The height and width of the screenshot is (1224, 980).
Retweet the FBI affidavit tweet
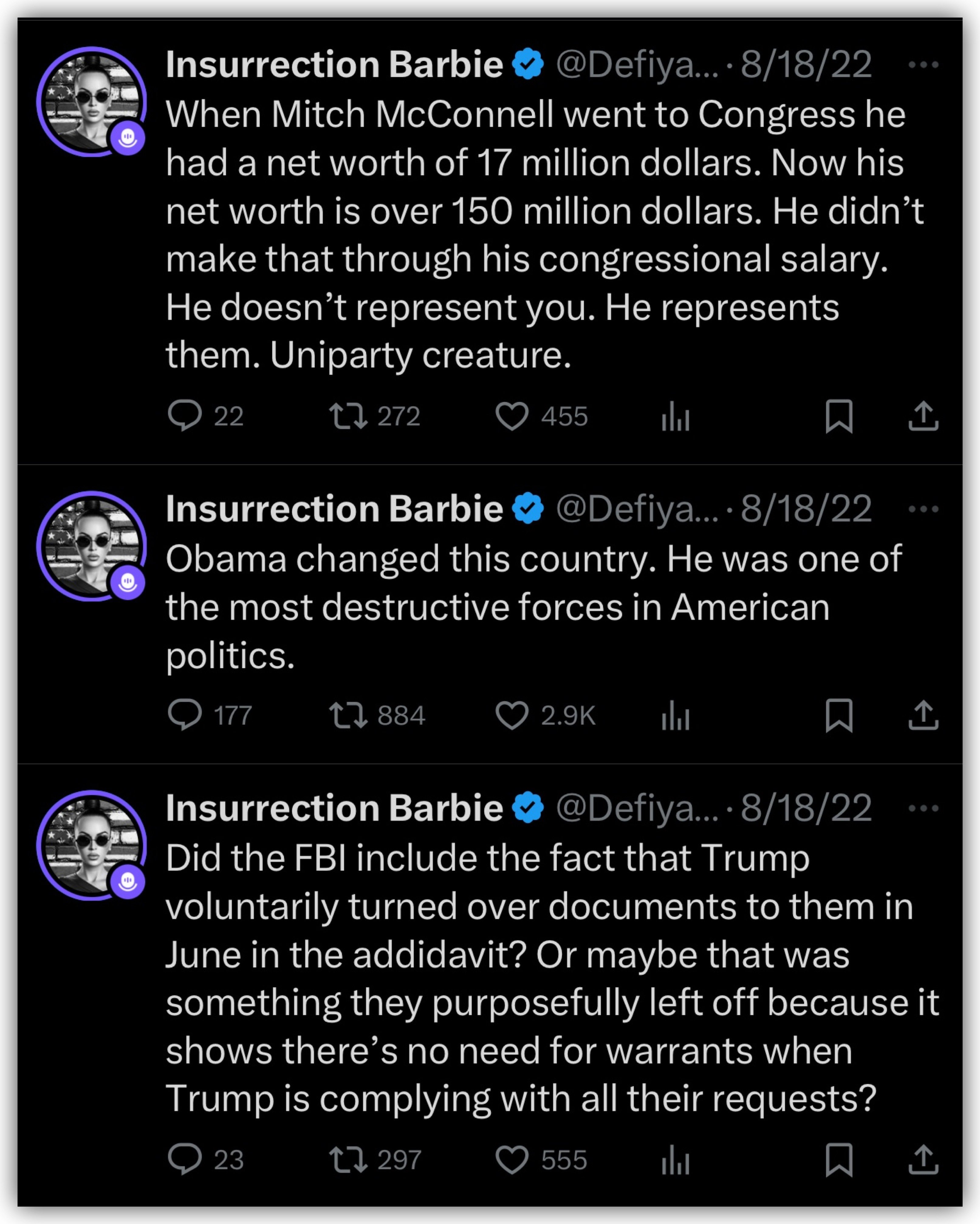click(x=348, y=1159)
